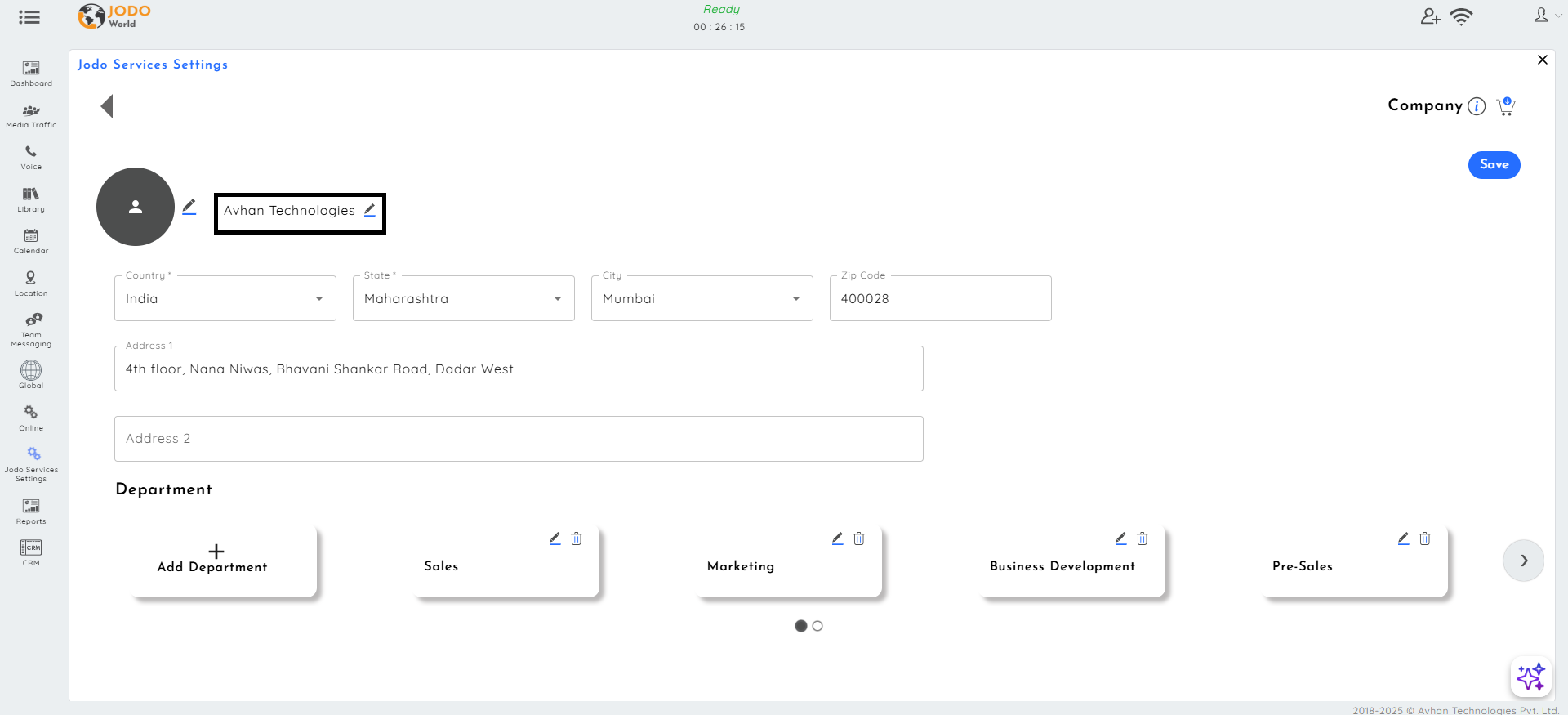Click the Jodo Services Settings title
Screen dimensions: 1568x715
click(153, 65)
